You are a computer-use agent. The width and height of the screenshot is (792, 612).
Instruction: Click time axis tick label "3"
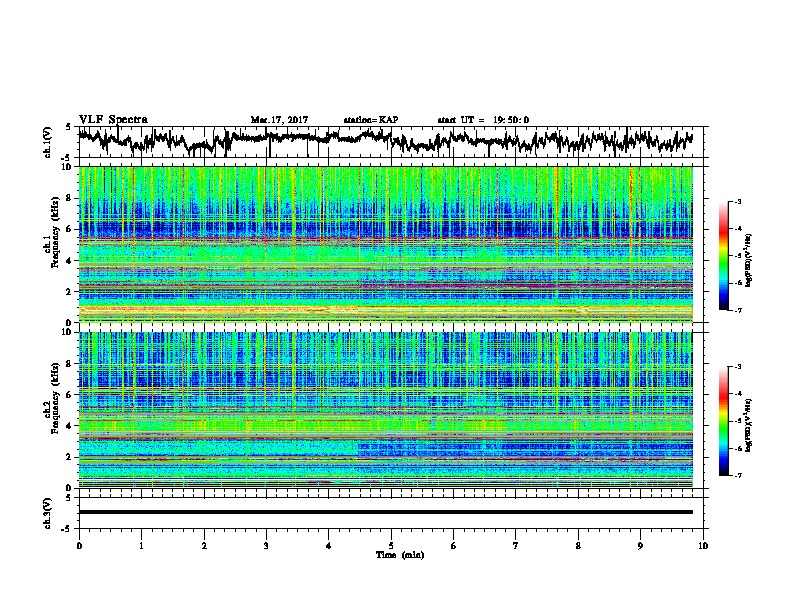click(266, 546)
